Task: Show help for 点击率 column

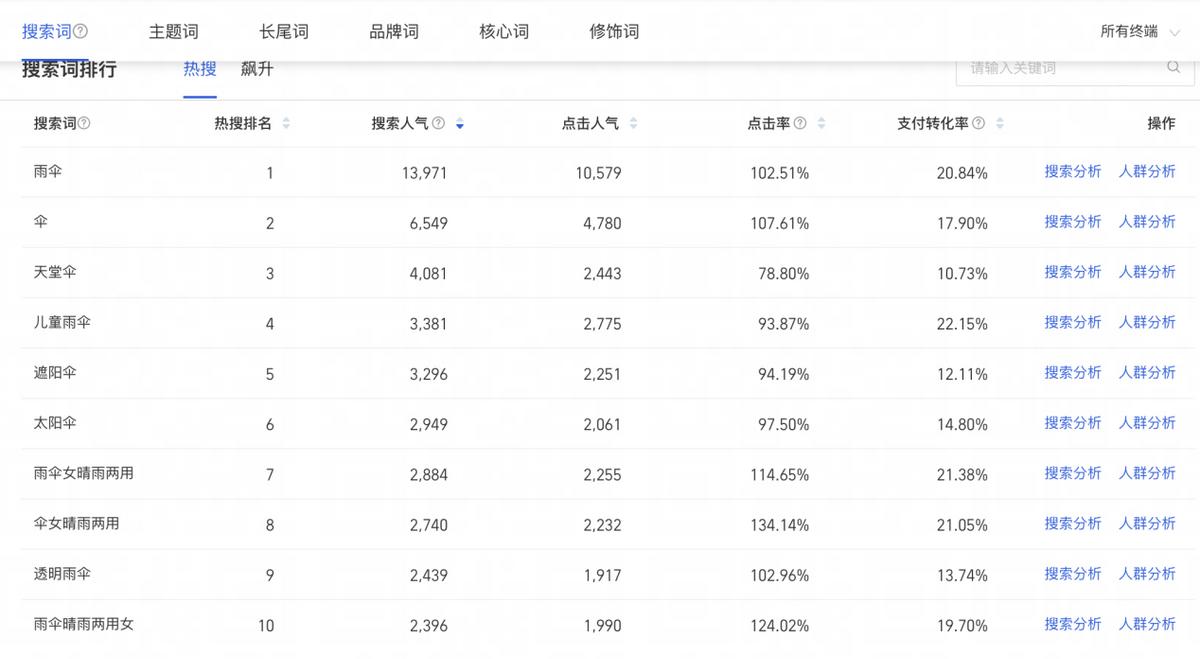Action: [800, 123]
